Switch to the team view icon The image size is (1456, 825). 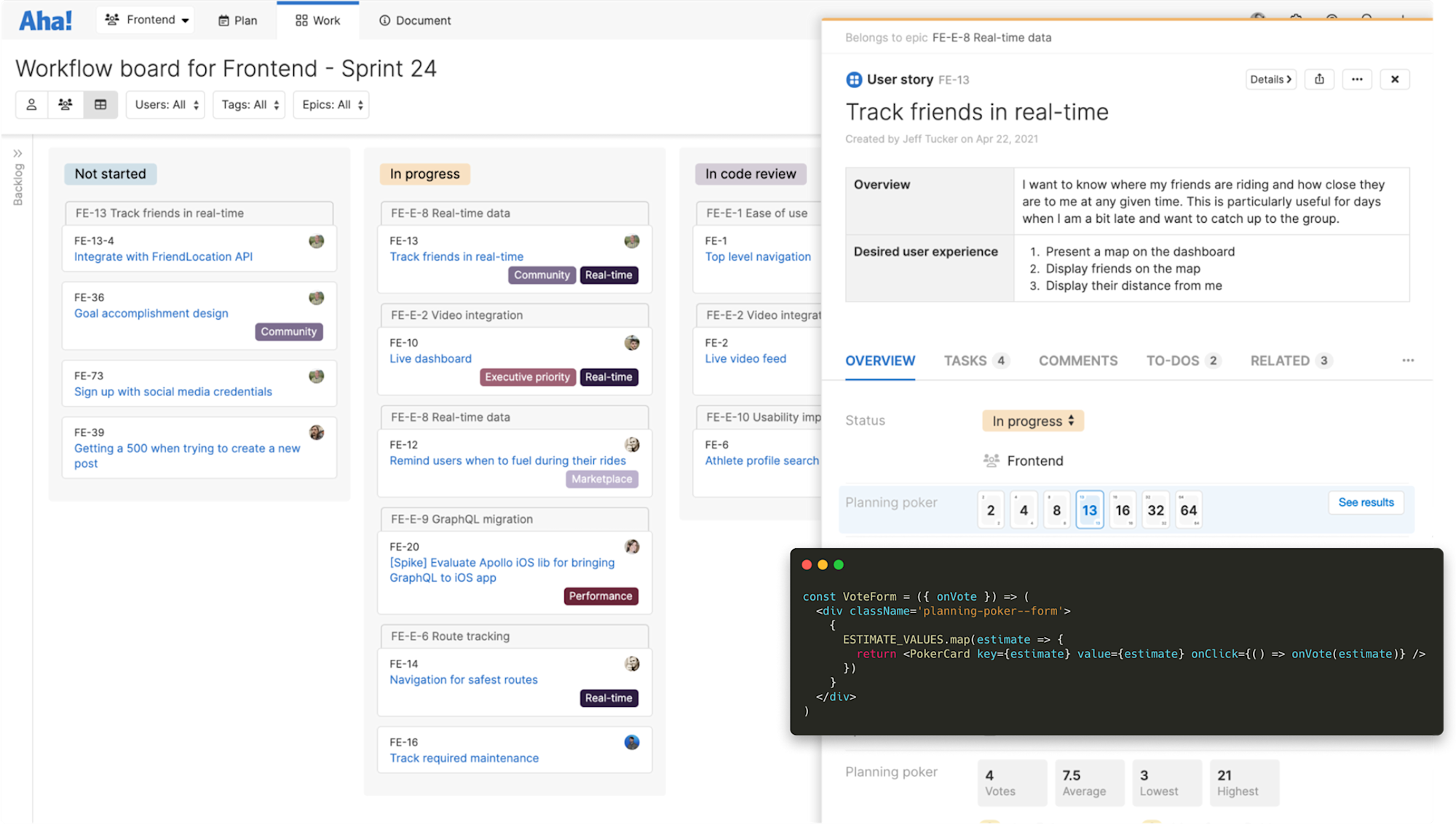tap(66, 104)
